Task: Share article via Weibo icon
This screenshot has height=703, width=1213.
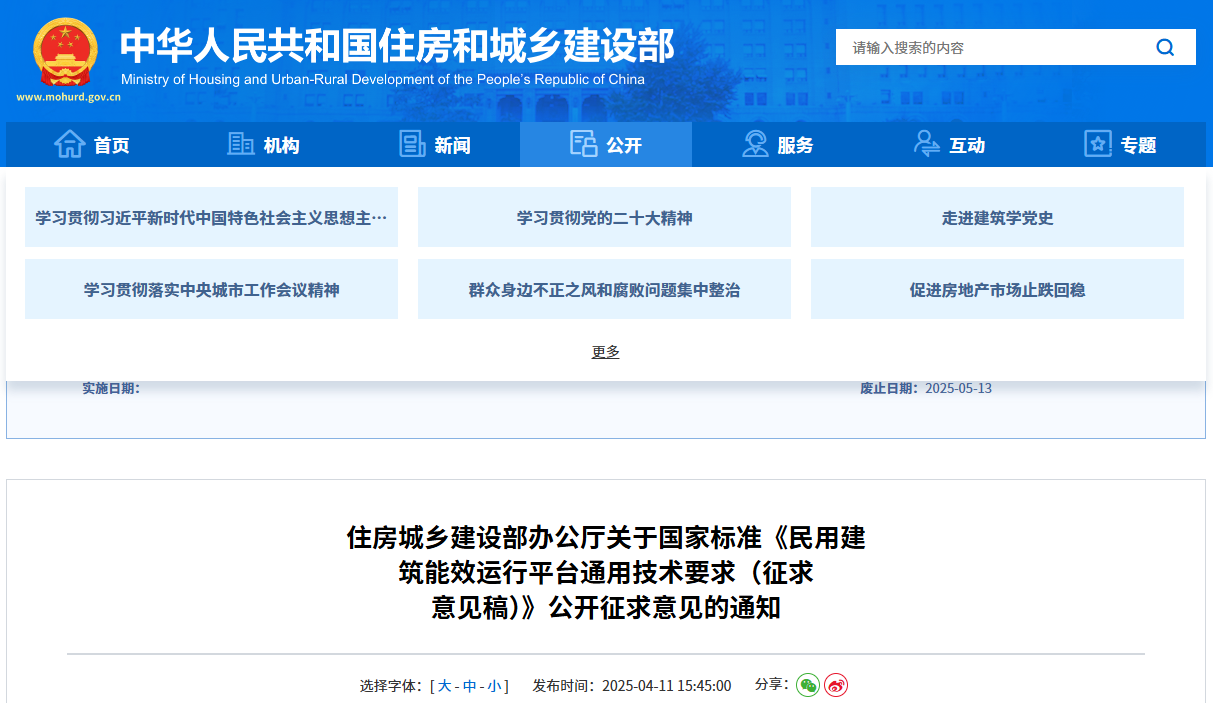Action: 836,685
